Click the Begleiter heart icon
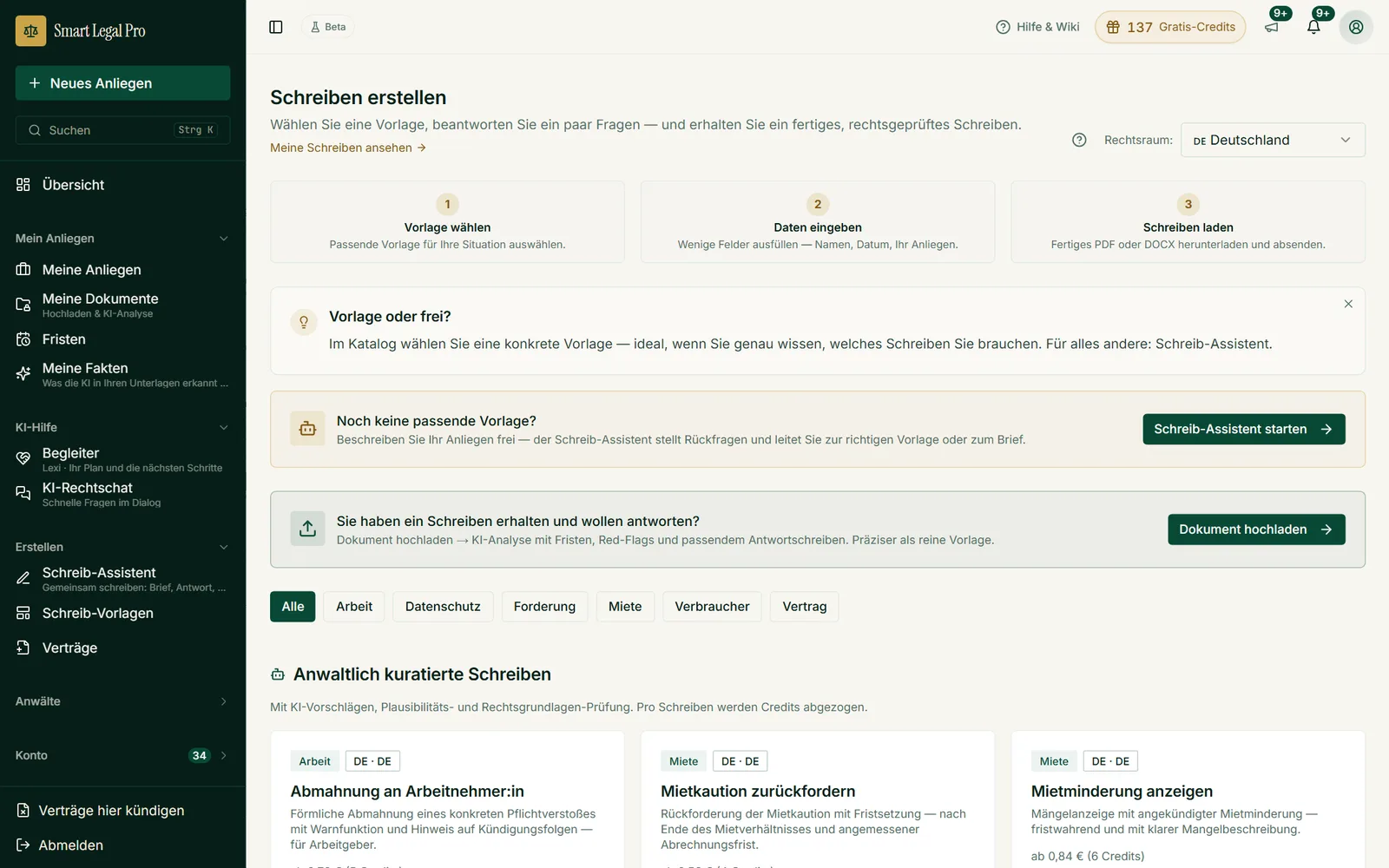 click(x=23, y=458)
